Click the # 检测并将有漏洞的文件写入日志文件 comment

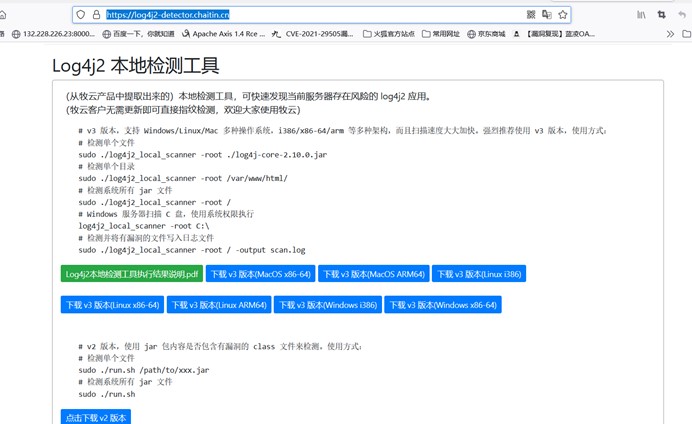pos(146,238)
